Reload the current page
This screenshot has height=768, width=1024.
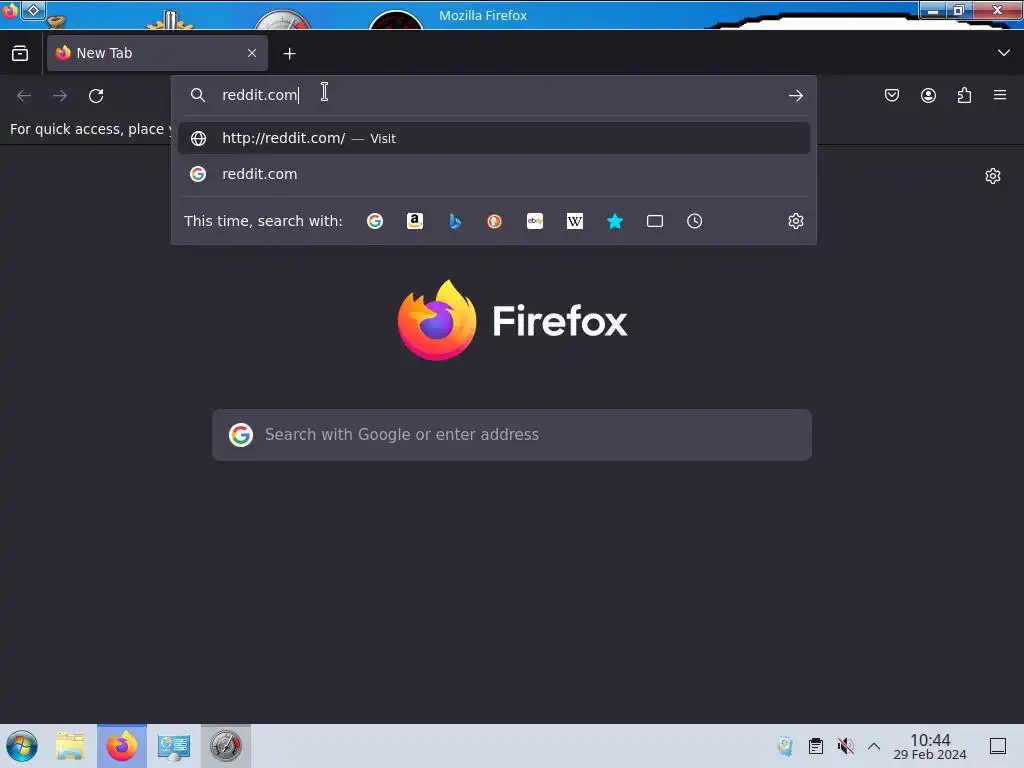(x=96, y=96)
